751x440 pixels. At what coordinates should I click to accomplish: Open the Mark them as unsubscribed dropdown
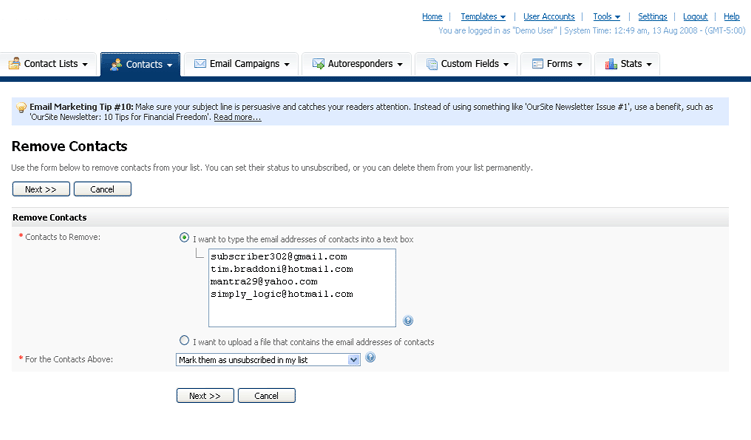pos(268,360)
